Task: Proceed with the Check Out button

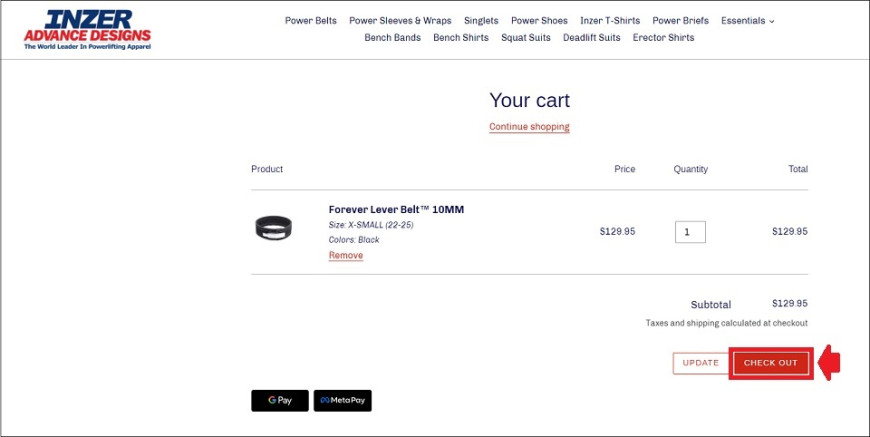Action: click(771, 363)
